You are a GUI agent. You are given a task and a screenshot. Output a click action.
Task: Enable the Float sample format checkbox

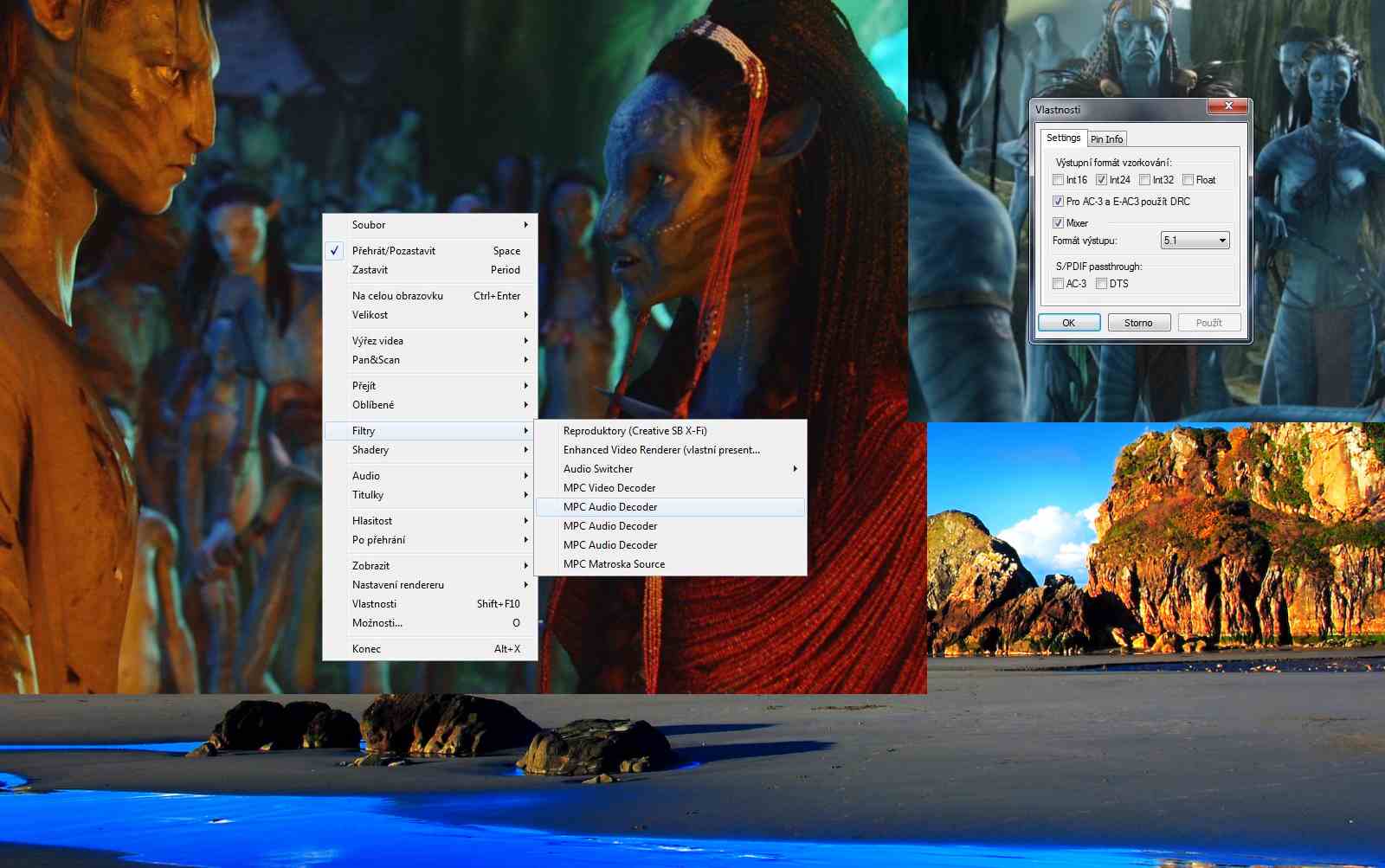1188,180
